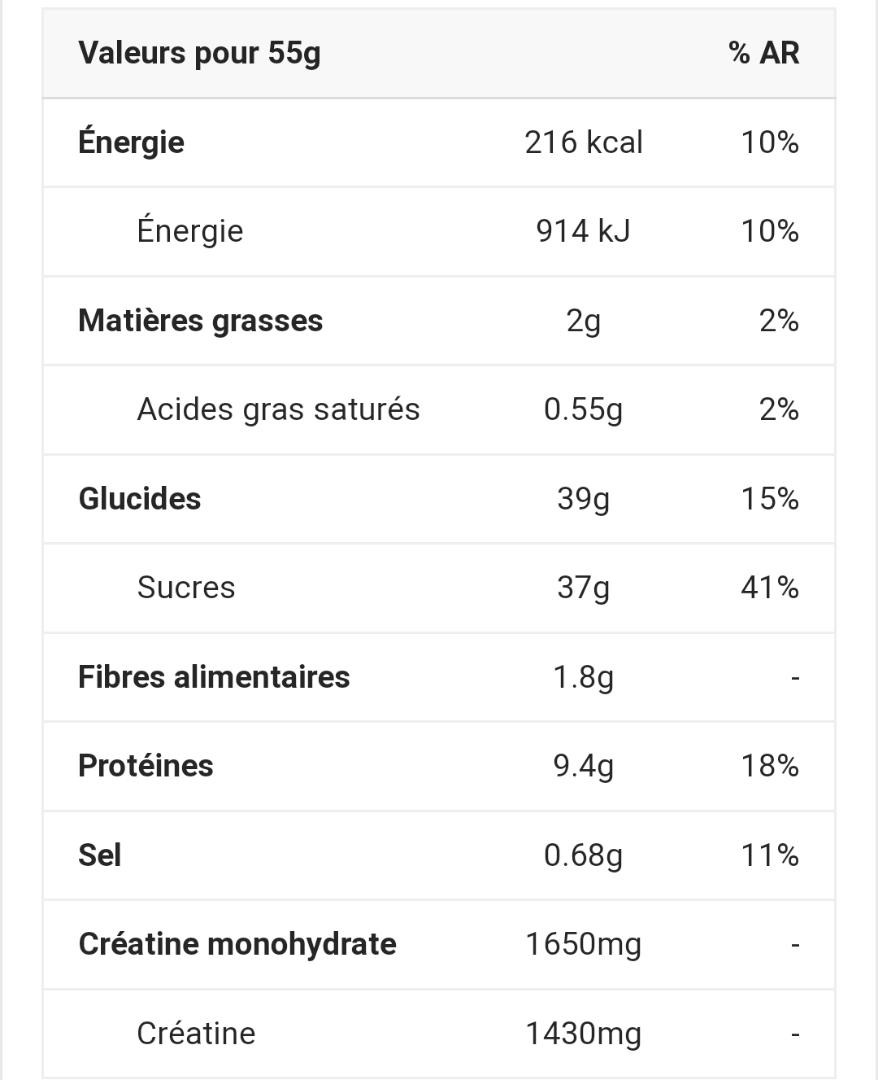Select the Glucides row label
The image size is (878, 1080).
(x=140, y=499)
